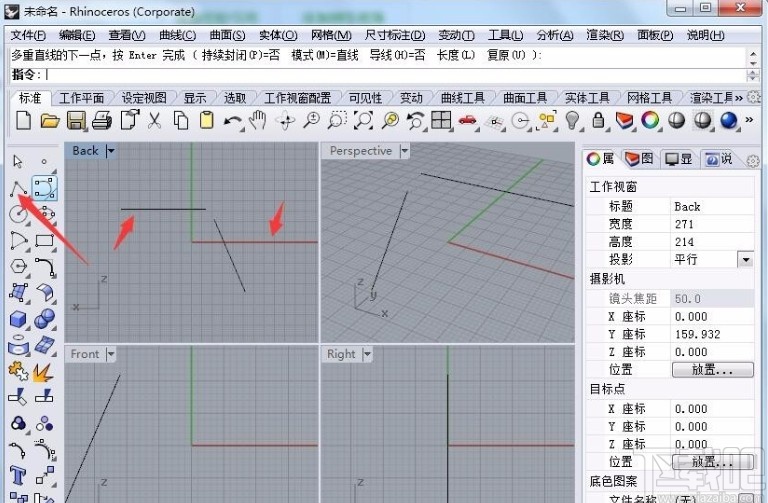This screenshot has width=768, height=503.
Task: Click the right panel settings gear
Action: tap(753, 160)
